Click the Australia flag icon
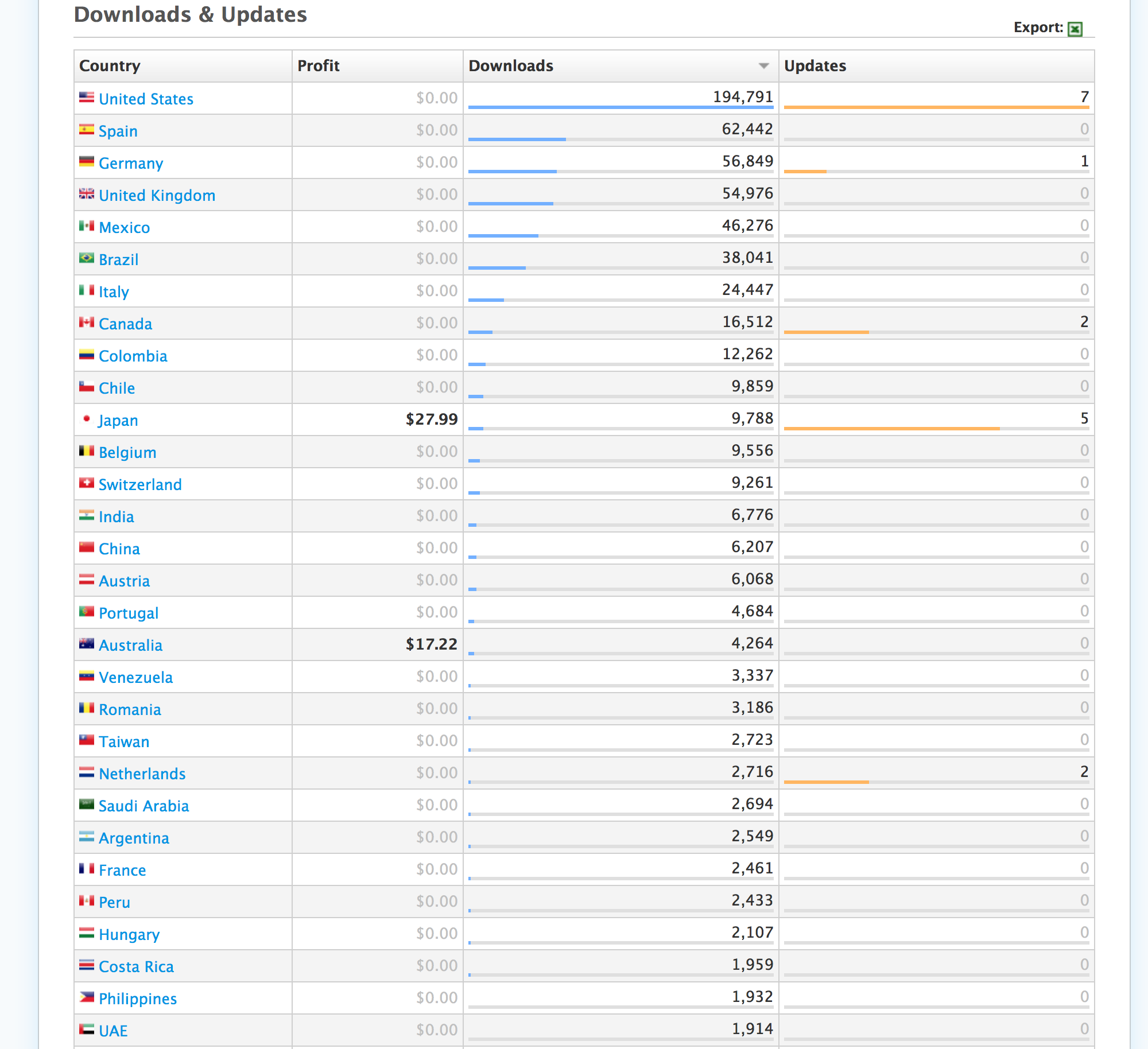Viewport: 1148px width, 1049px height. click(87, 644)
